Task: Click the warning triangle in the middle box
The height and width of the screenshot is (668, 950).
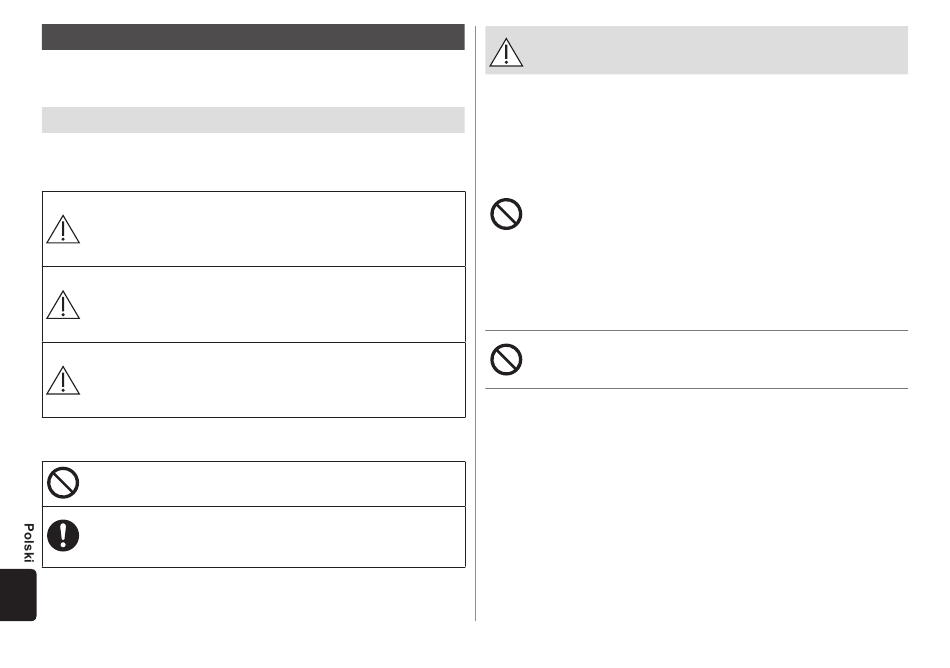Action: pyautogui.click(x=62, y=304)
